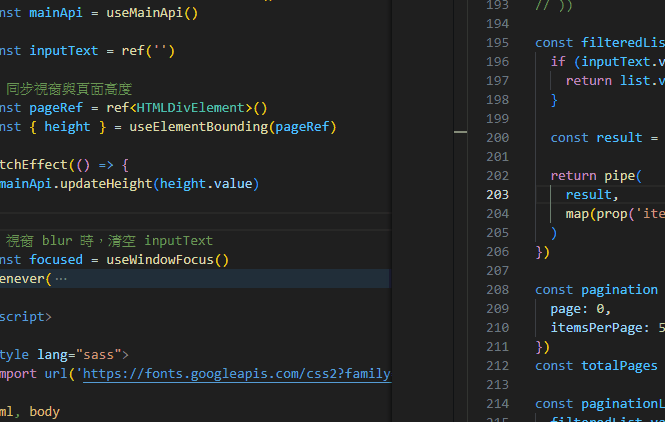Click the overview ruler marker beside the left editor
Image resolution: width=665 pixels, height=422 pixels.
coord(460,131)
